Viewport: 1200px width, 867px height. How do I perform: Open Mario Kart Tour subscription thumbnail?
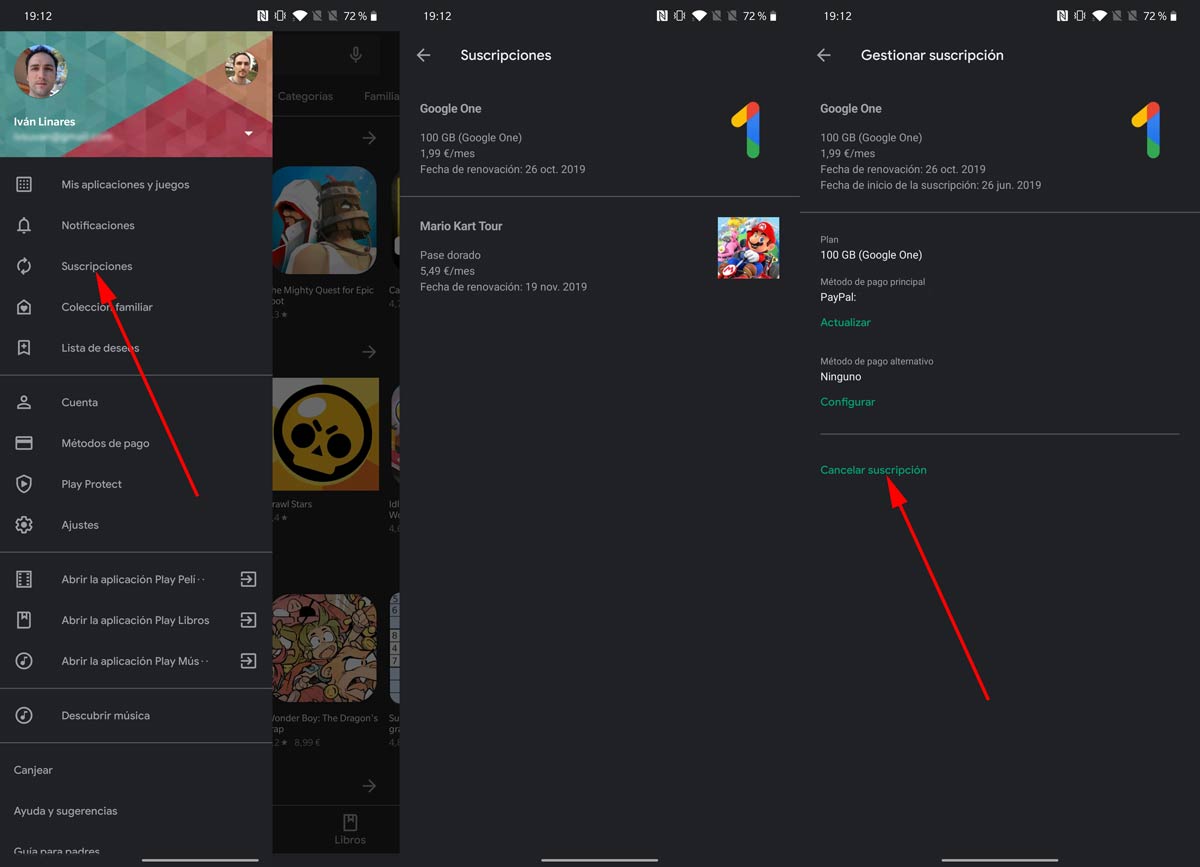(x=748, y=248)
